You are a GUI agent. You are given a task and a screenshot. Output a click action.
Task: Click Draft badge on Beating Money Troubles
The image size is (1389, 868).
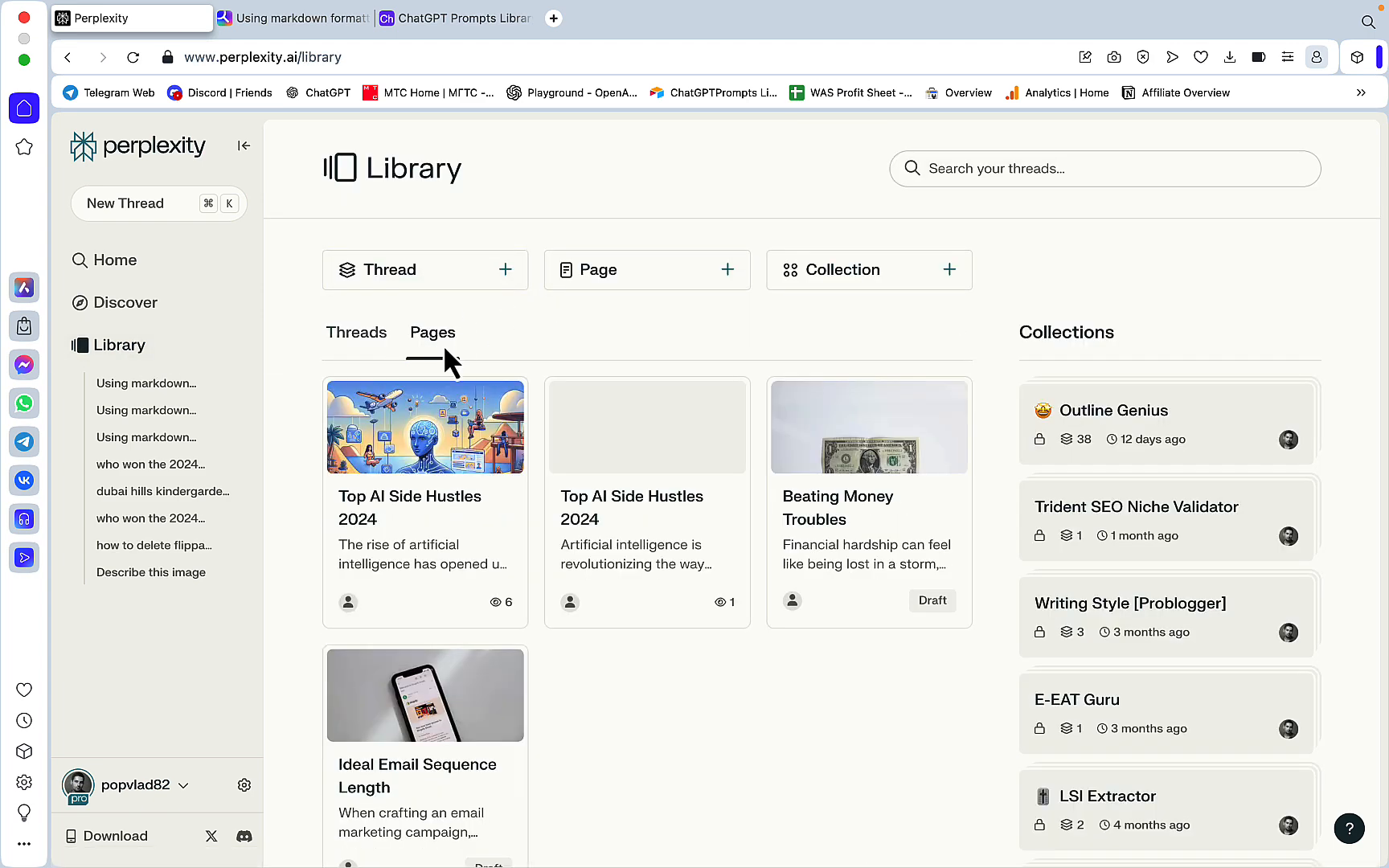tap(932, 600)
